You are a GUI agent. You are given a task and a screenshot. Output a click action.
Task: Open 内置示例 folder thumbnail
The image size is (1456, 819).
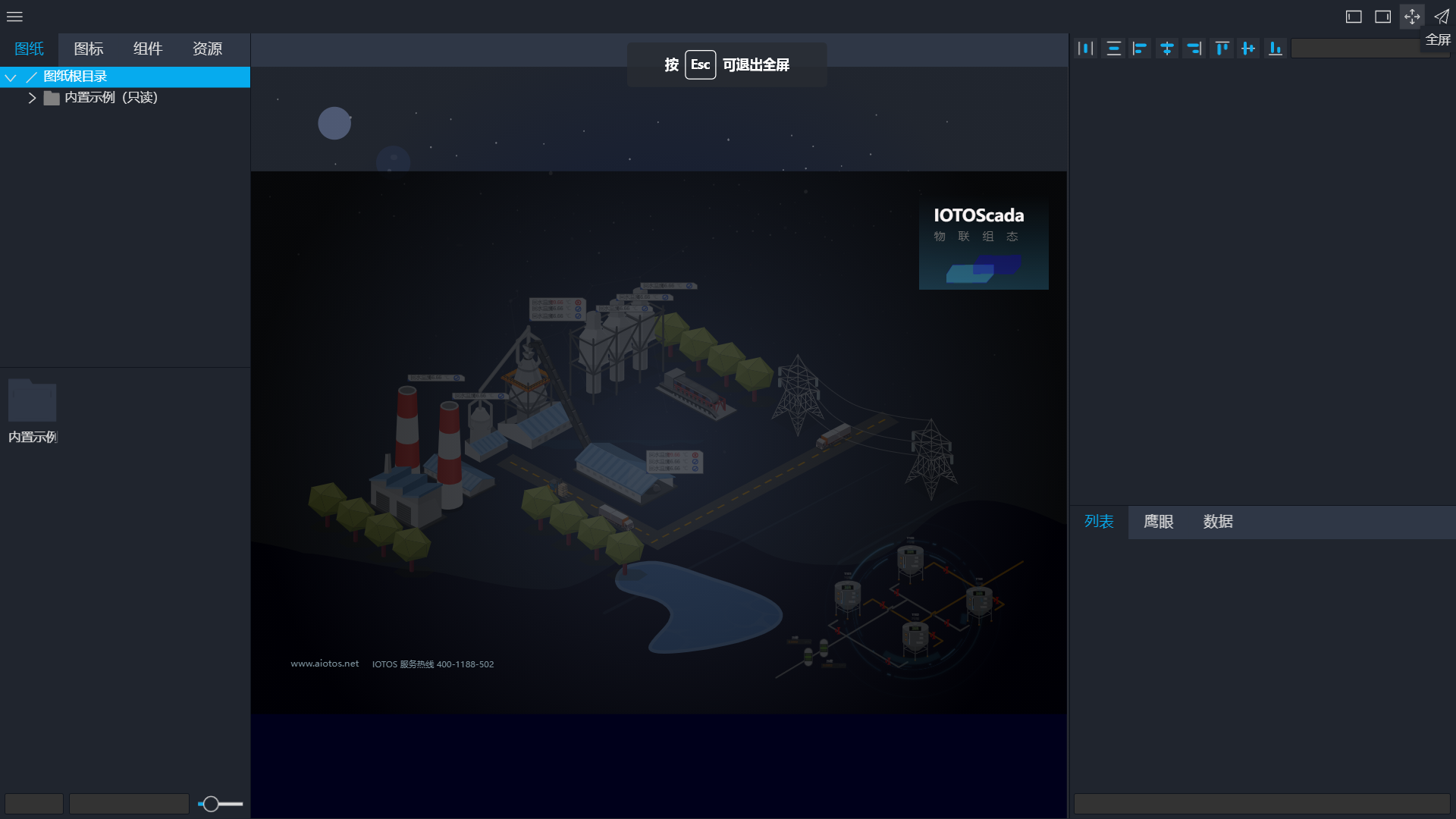click(32, 402)
